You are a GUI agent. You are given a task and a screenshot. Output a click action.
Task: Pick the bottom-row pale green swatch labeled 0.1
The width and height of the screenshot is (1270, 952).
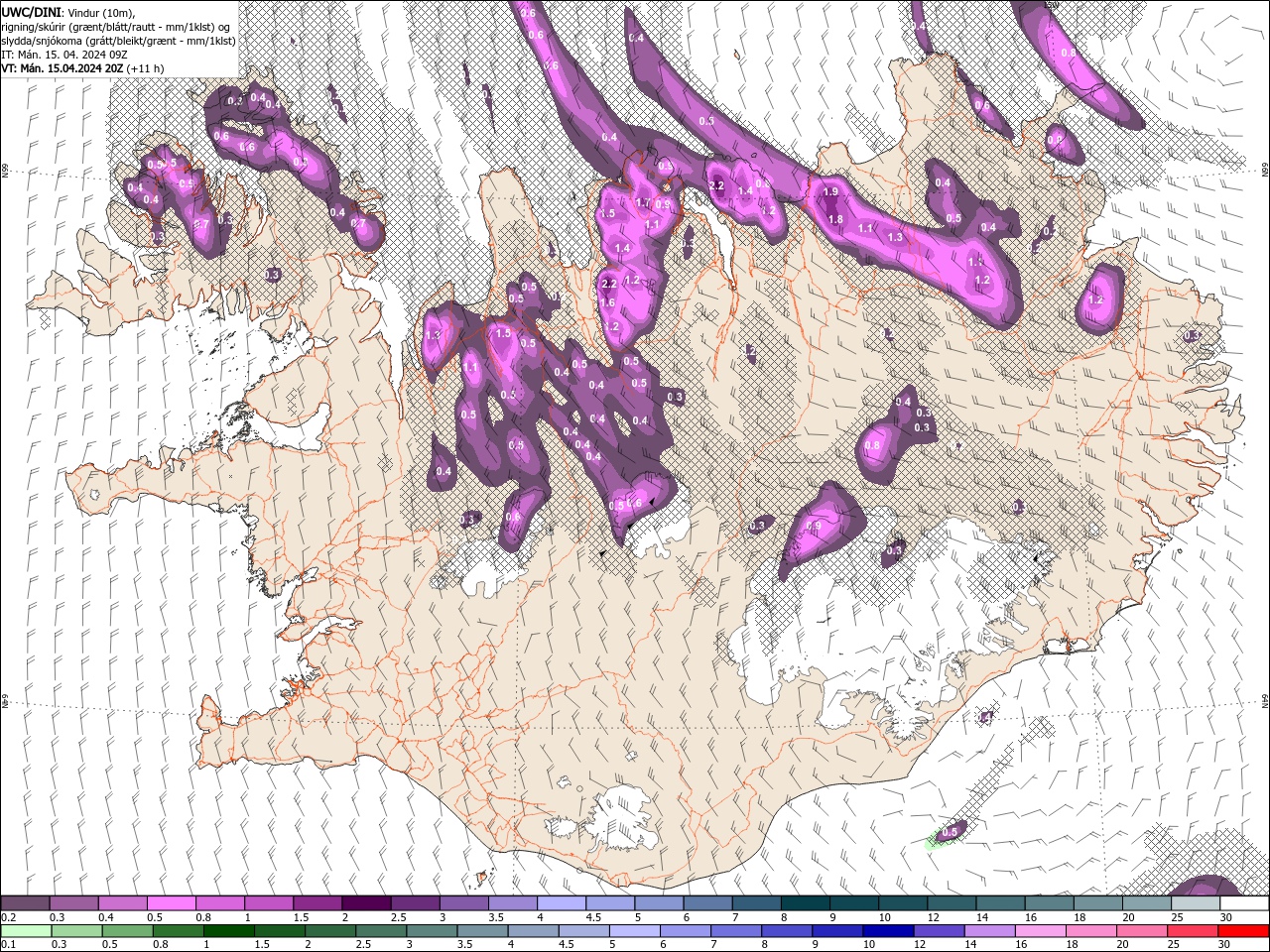(25, 931)
